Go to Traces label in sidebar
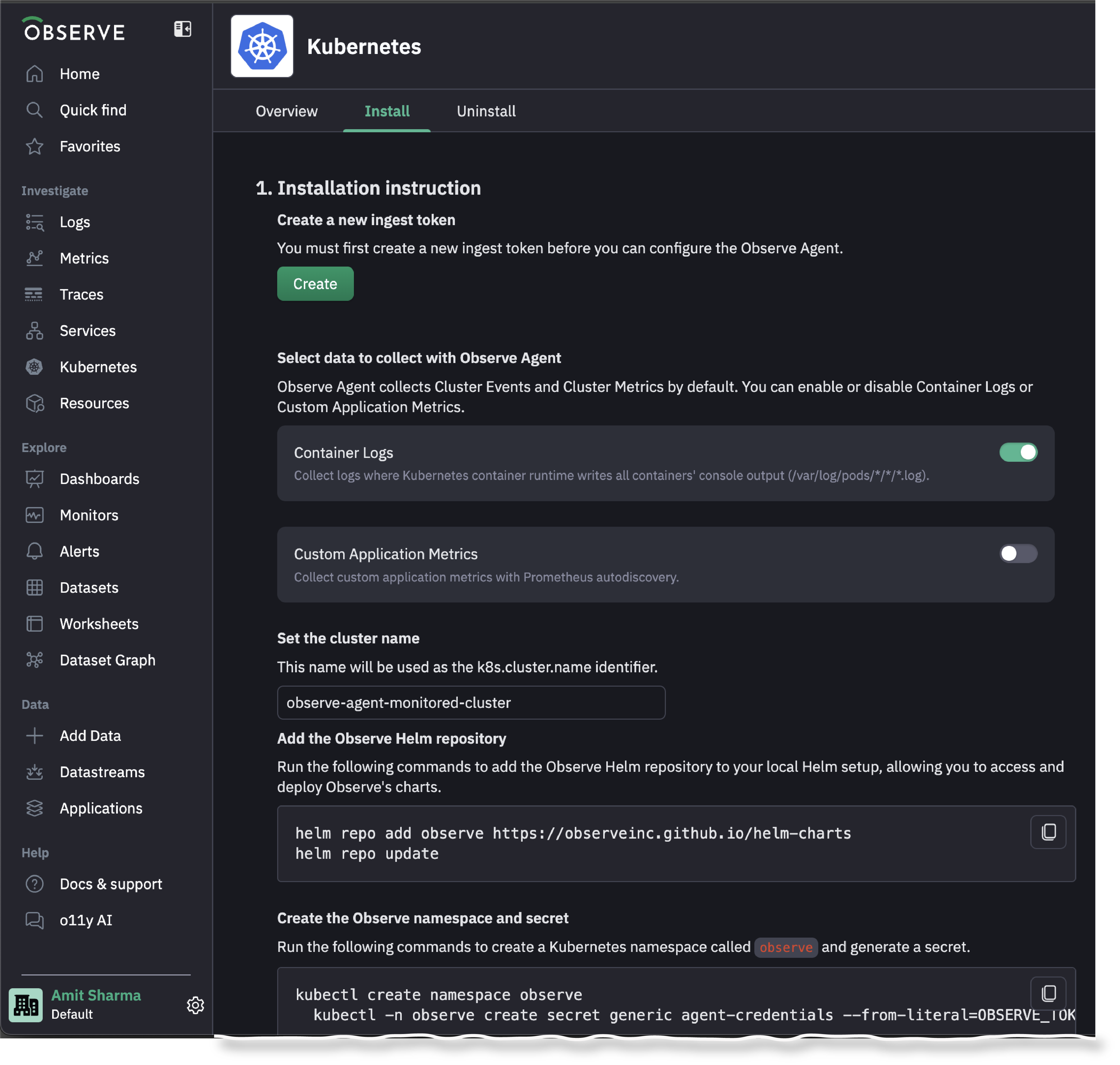 [82, 295]
